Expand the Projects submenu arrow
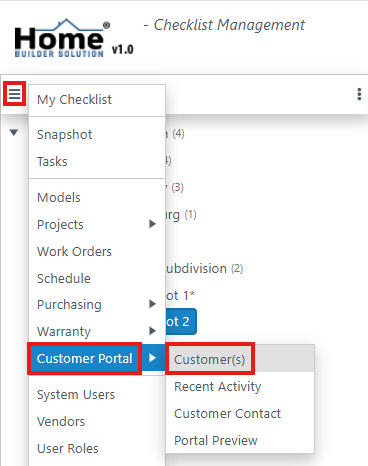This screenshot has height=466, width=368. 152,224
